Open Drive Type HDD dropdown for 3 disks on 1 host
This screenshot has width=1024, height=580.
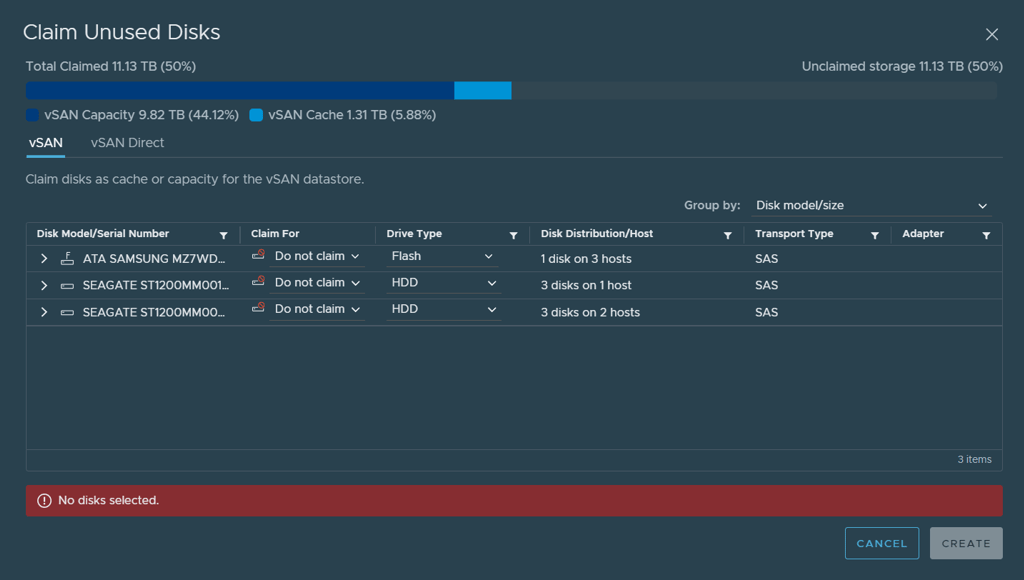(x=444, y=283)
